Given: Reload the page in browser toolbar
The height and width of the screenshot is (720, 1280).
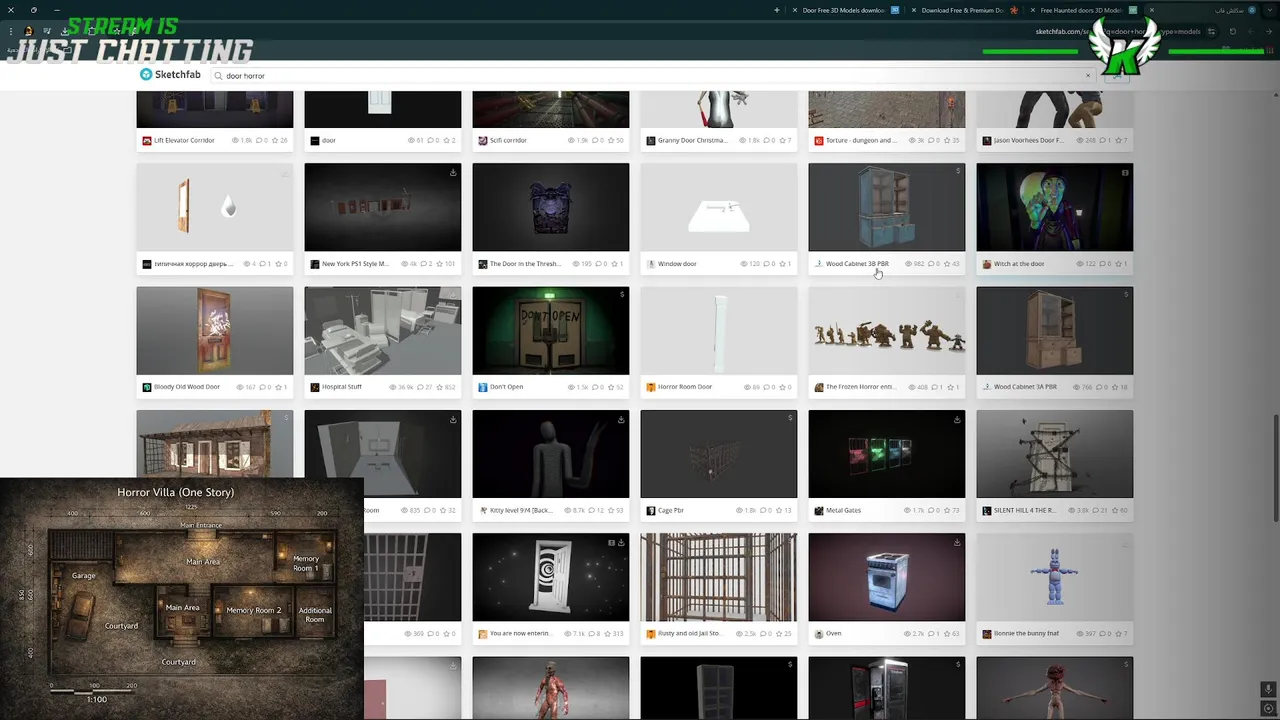Looking at the screenshot, I should [x=1232, y=31].
